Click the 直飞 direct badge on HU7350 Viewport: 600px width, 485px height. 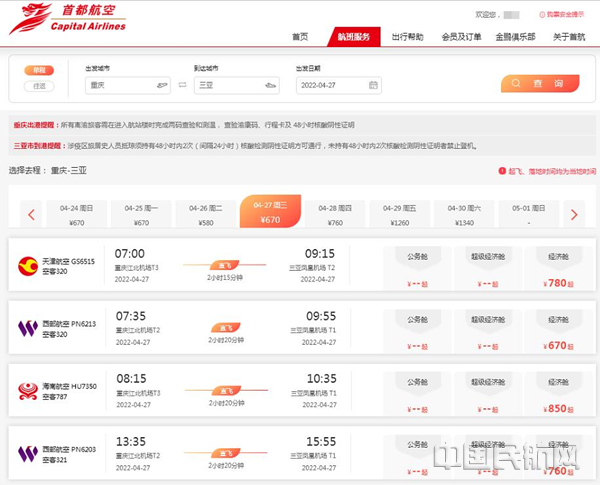pyautogui.click(x=226, y=391)
